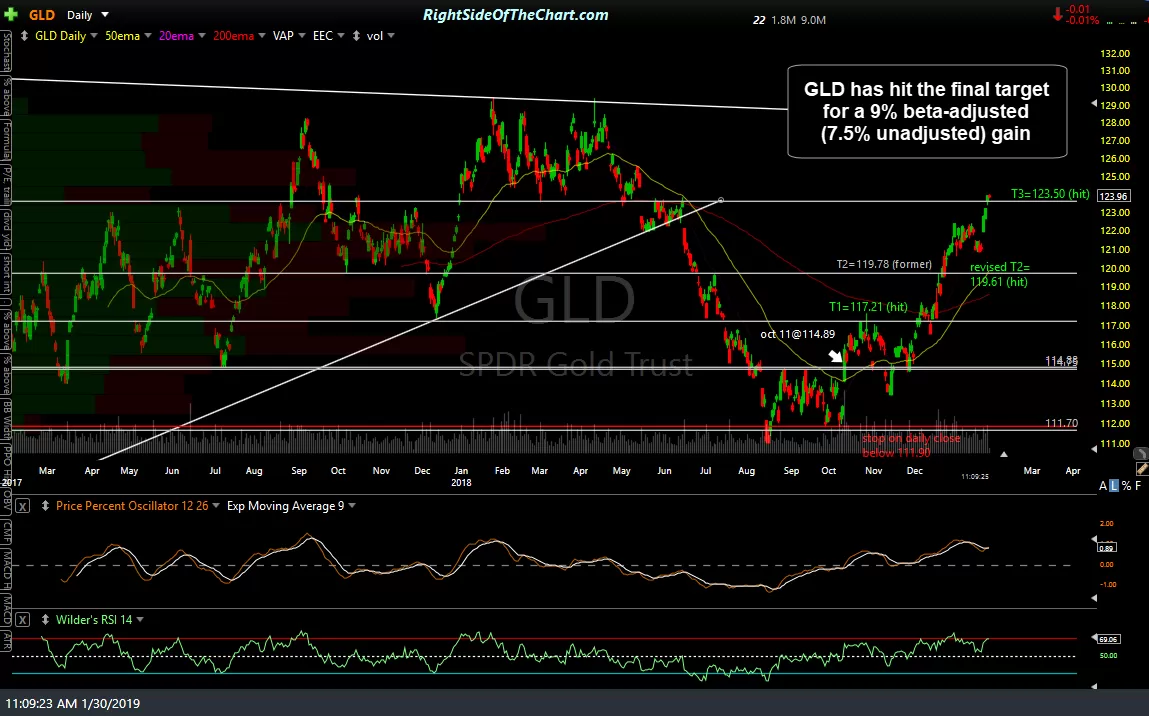1149x716 pixels.
Task: Click the move arrows beside GLD Daily
Action: click(23, 36)
